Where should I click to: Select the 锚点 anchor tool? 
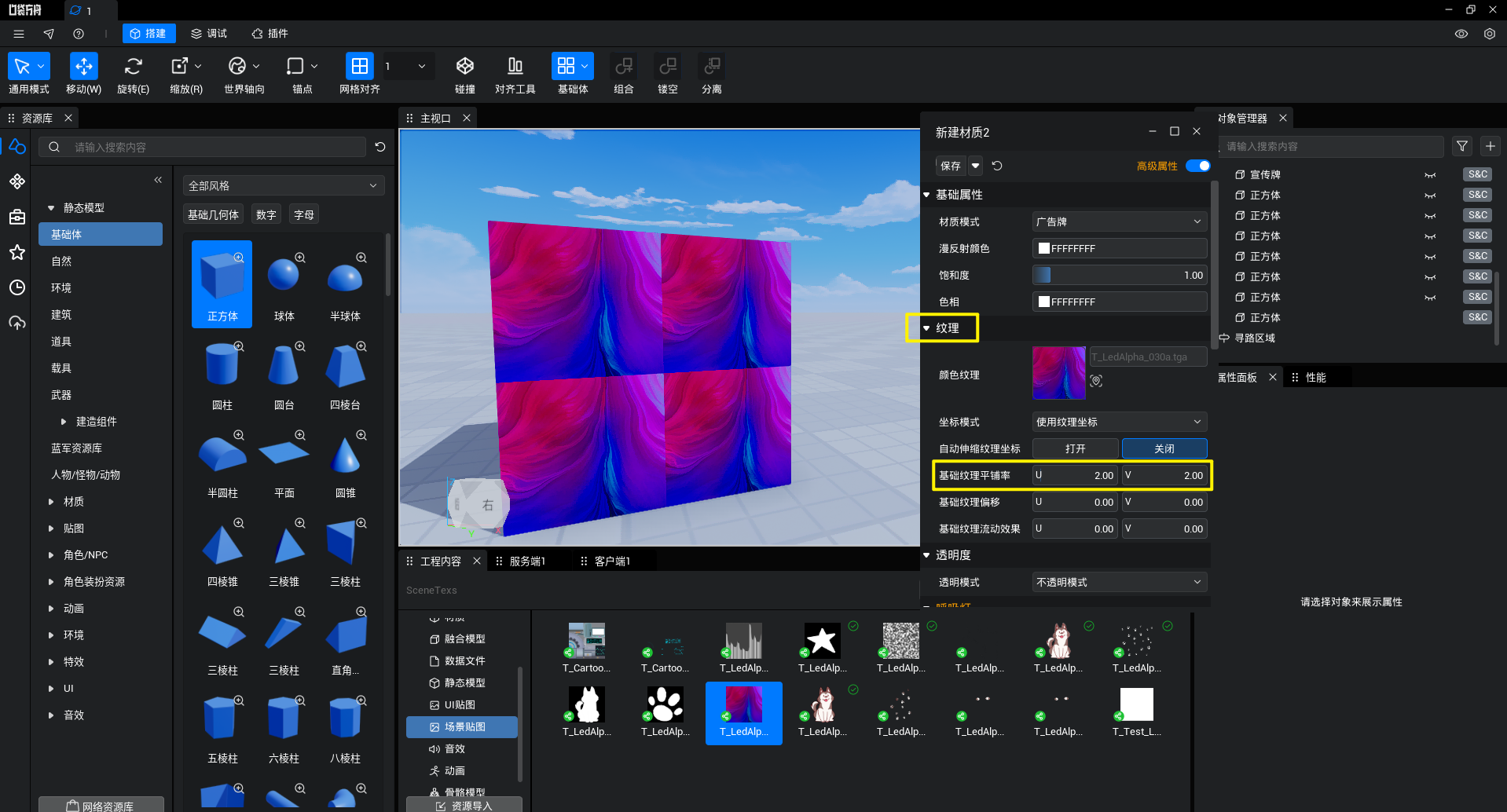[295, 67]
